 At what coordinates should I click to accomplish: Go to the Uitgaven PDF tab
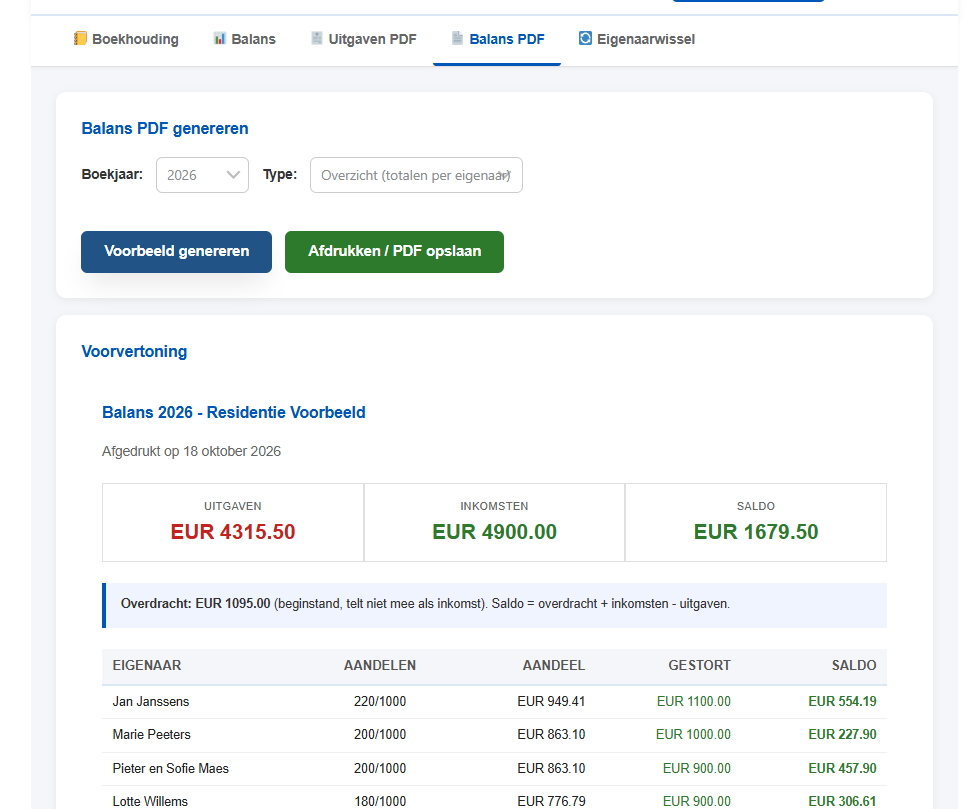click(x=364, y=39)
